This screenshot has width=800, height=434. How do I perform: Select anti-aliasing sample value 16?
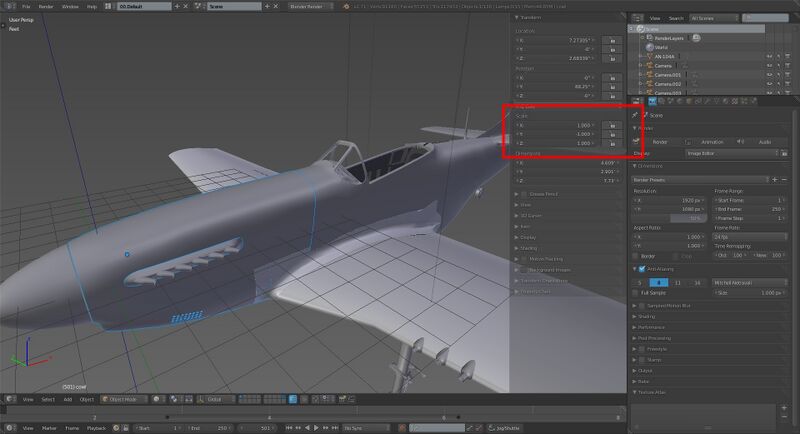tap(697, 283)
